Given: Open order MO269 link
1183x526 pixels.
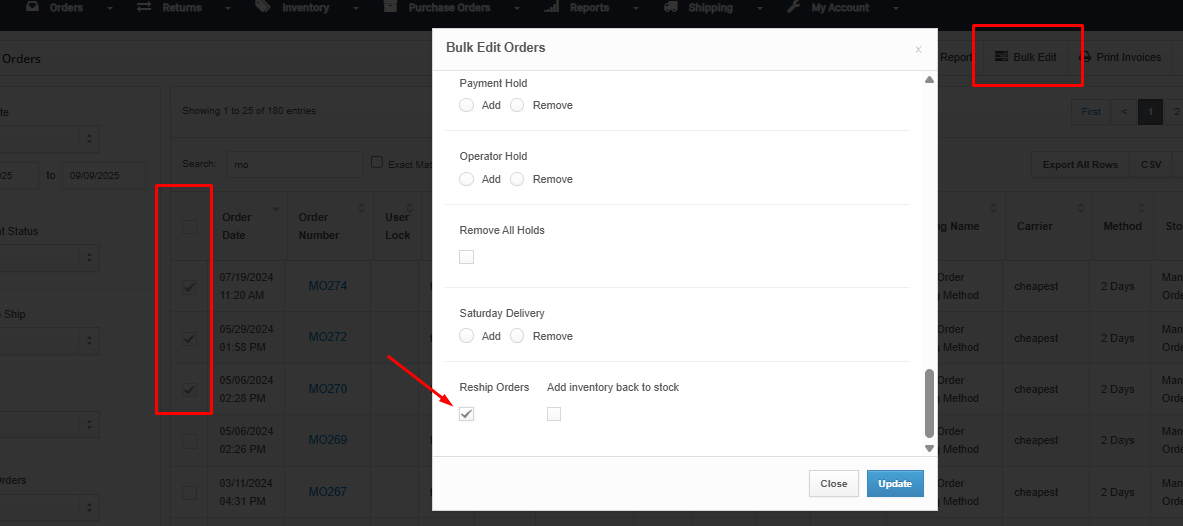Looking at the screenshot, I should [x=327, y=440].
